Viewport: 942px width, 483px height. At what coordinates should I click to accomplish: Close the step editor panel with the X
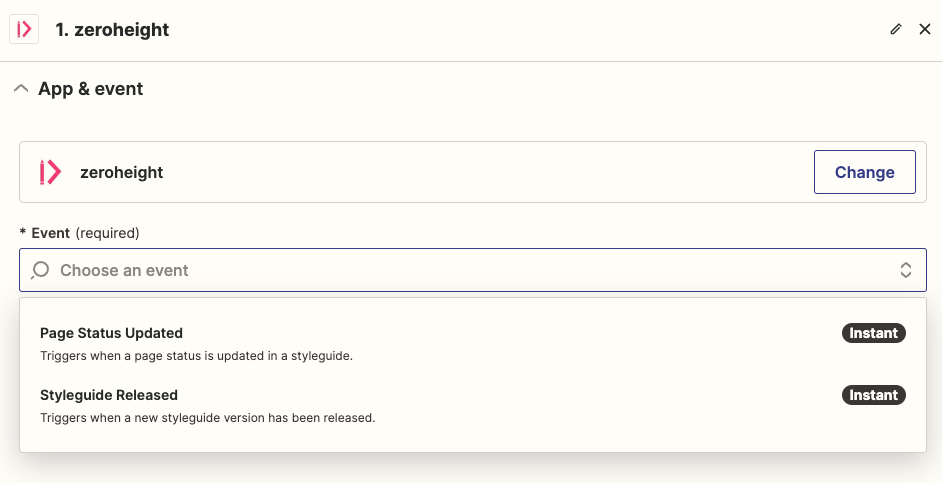(x=925, y=29)
